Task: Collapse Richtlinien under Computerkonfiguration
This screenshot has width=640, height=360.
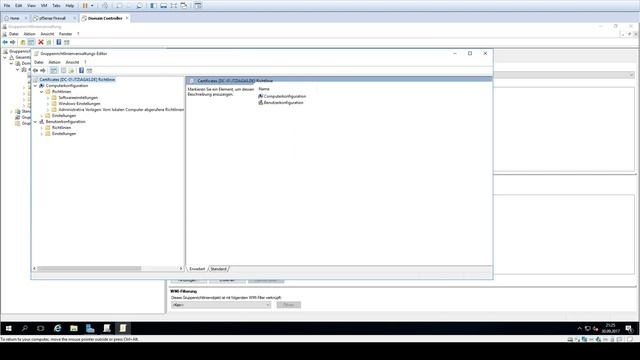Action: (x=42, y=92)
